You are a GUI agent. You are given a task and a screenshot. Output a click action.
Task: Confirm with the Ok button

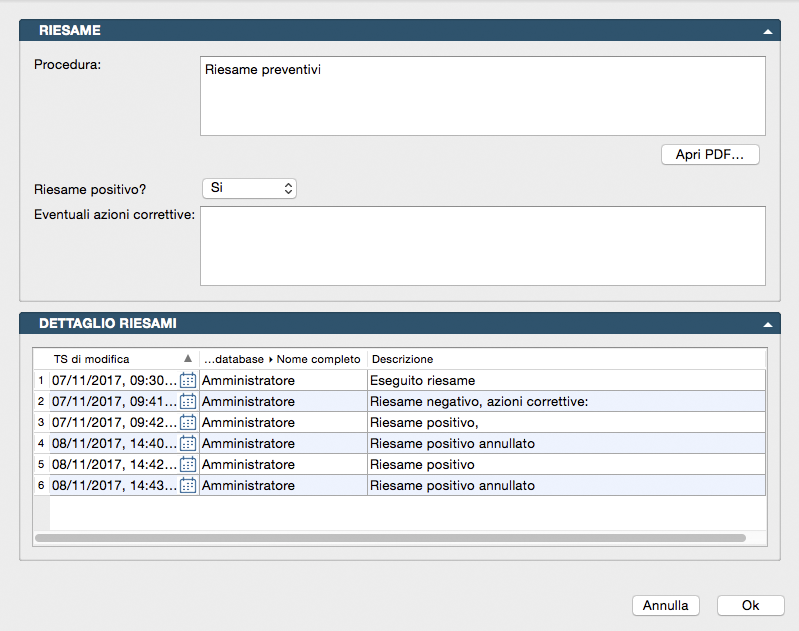tap(750, 605)
